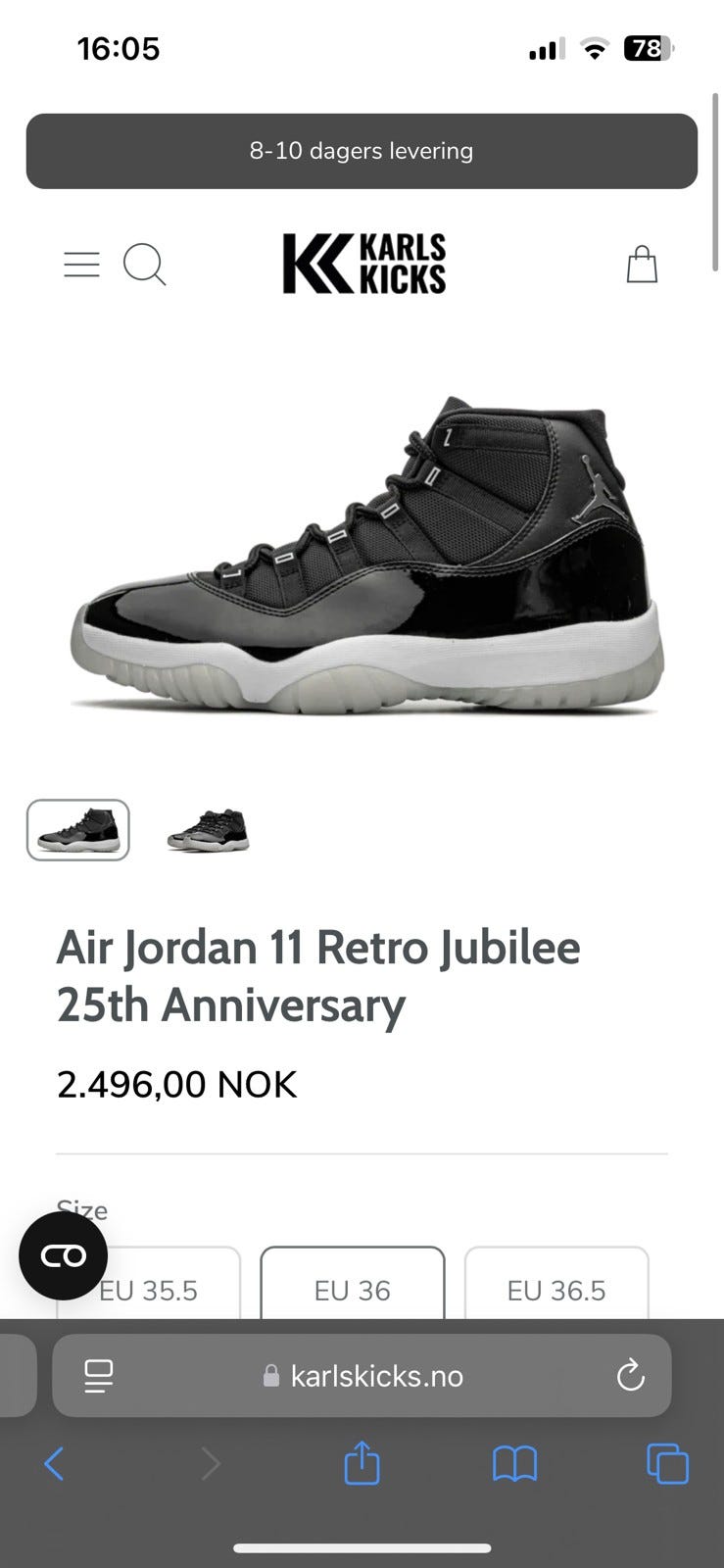Click the main Jordan 11 product image
Image resolution: width=724 pixels, height=1568 pixels.
[x=367, y=554]
